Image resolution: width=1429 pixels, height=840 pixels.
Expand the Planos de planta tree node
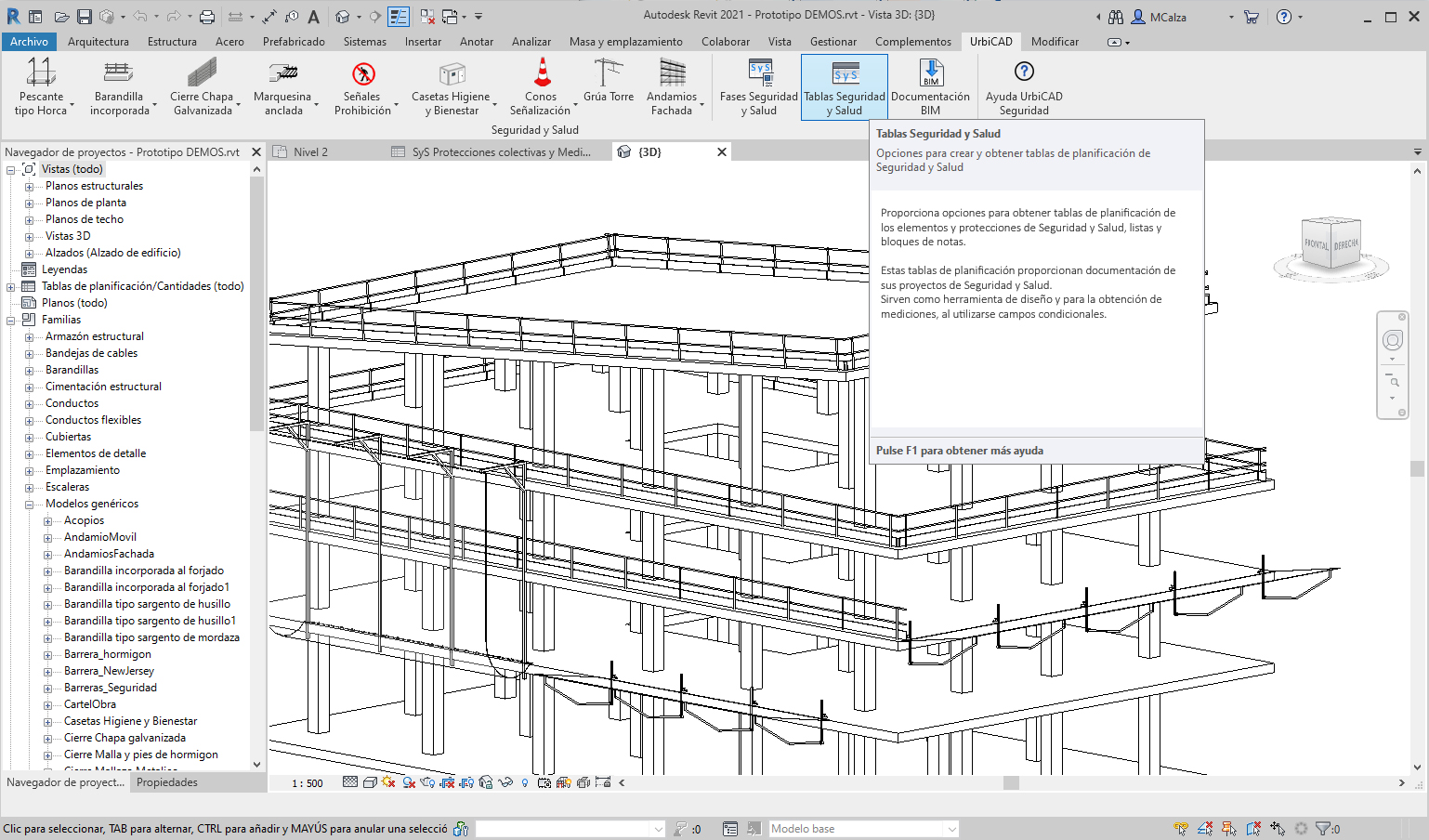coord(29,203)
